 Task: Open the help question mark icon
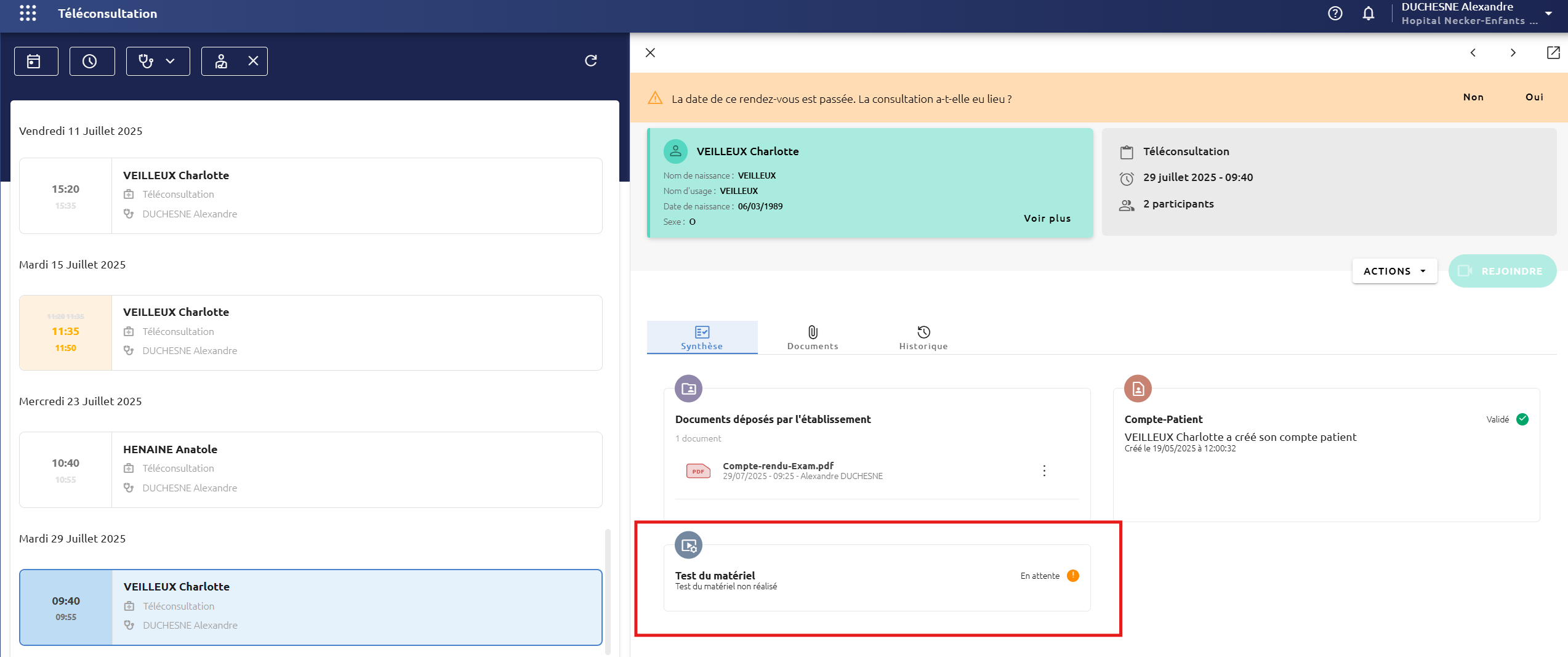[1335, 13]
